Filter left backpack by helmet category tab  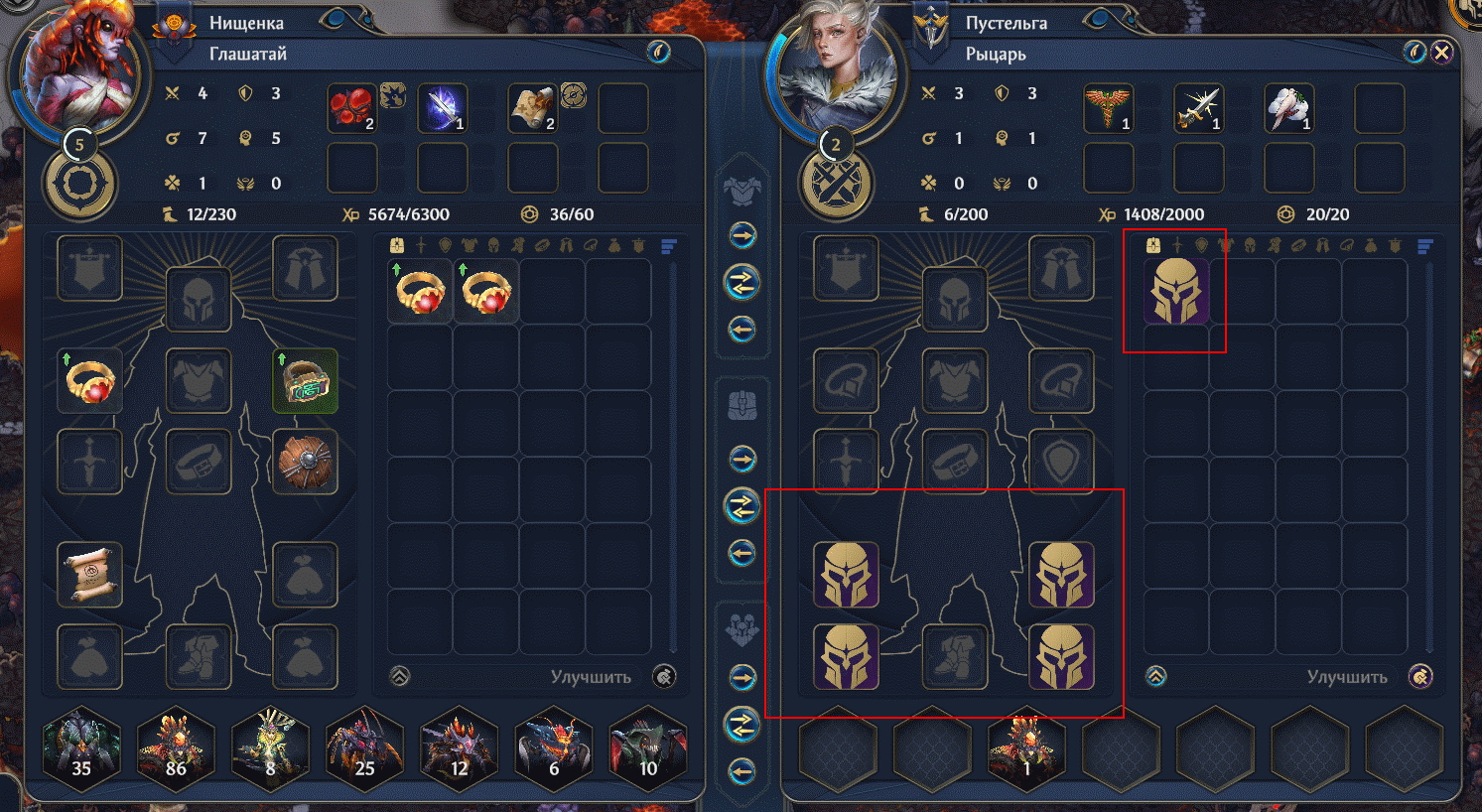493,245
